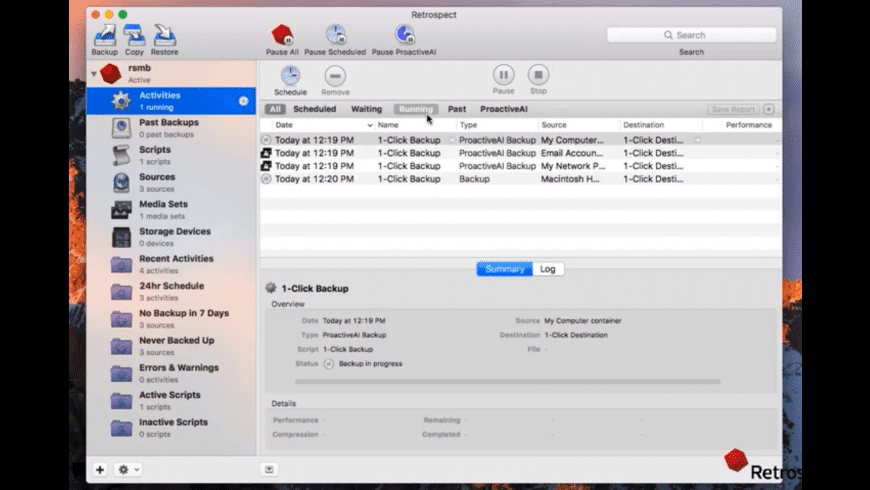Image resolution: width=870 pixels, height=490 pixels.
Task: Open the gear action menu dropdown
Action: (x=128, y=469)
